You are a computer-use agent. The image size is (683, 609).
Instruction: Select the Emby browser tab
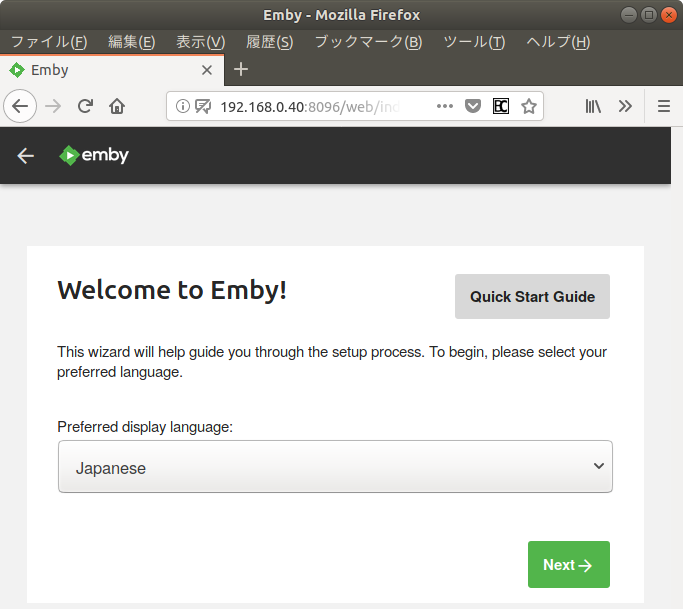click(112, 70)
